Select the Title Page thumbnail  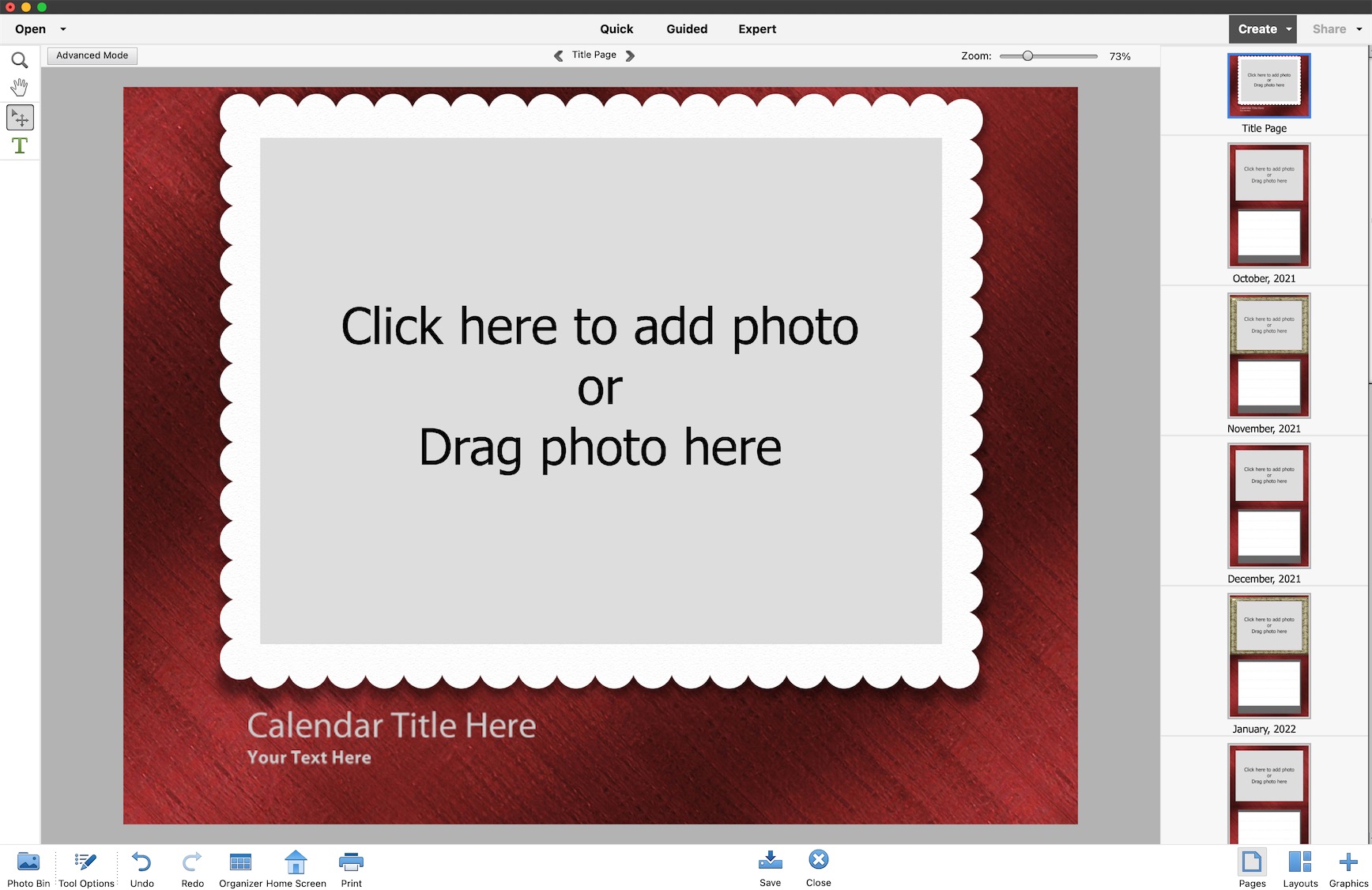pos(1268,85)
